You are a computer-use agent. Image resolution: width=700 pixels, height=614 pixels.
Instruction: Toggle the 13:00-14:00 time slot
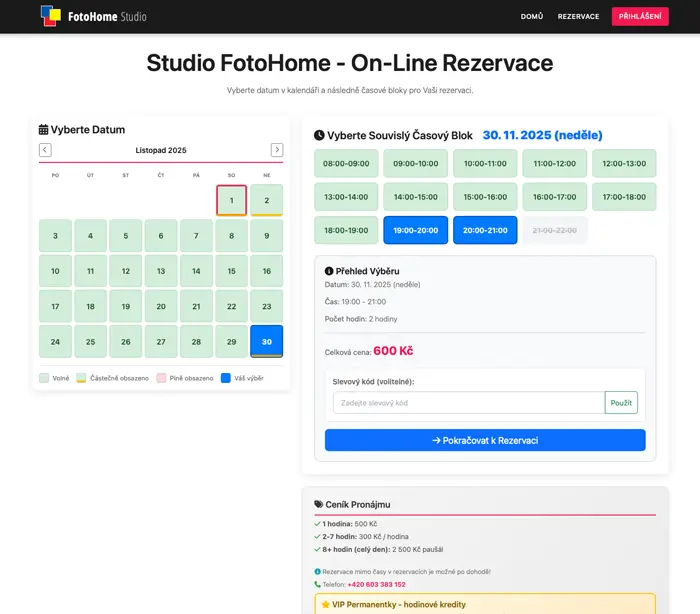point(346,196)
